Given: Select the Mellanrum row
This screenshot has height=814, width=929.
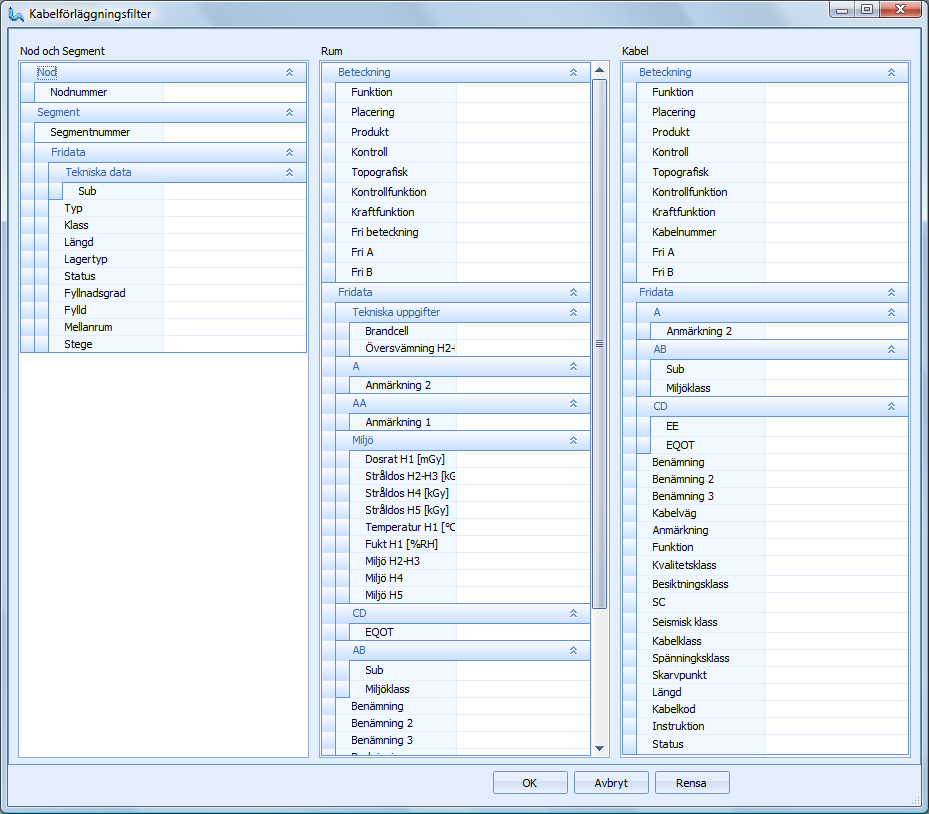Looking at the screenshot, I should click(x=177, y=327).
